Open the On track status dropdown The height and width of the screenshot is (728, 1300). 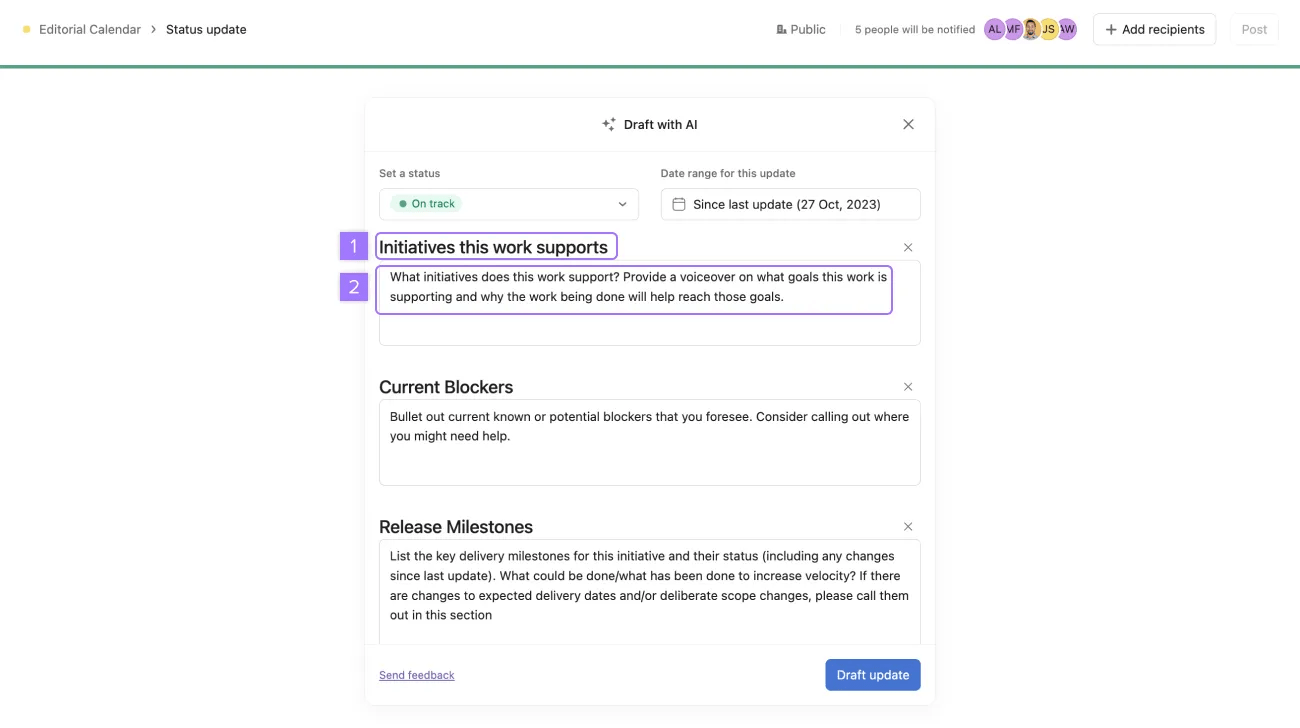pos(509,204)
